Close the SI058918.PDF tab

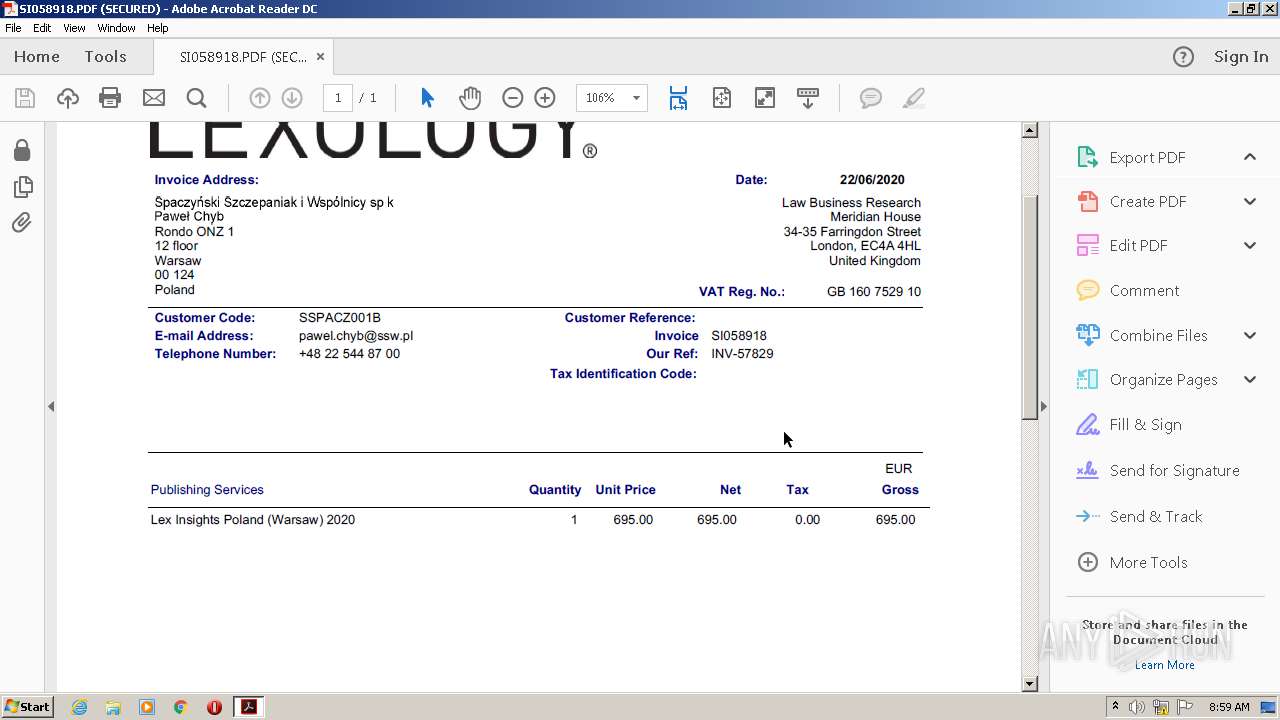click(320, 57)
